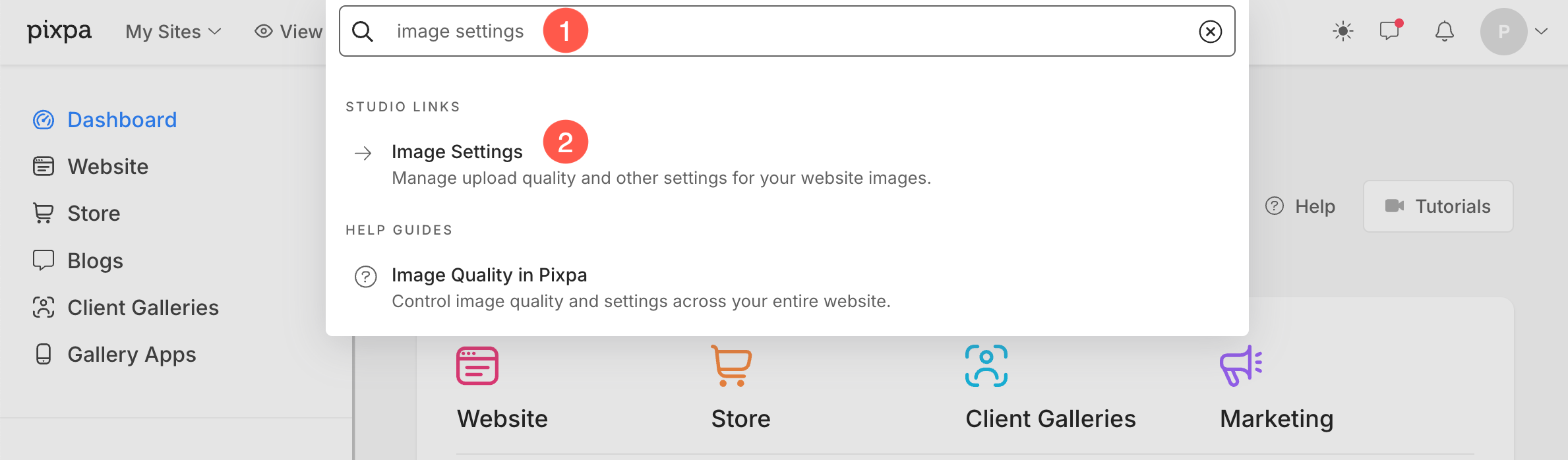Toggle the light/dark theme sun icon
Image resolution: width=1568 pixels, height=460 pixels.
click(1342, 32)
